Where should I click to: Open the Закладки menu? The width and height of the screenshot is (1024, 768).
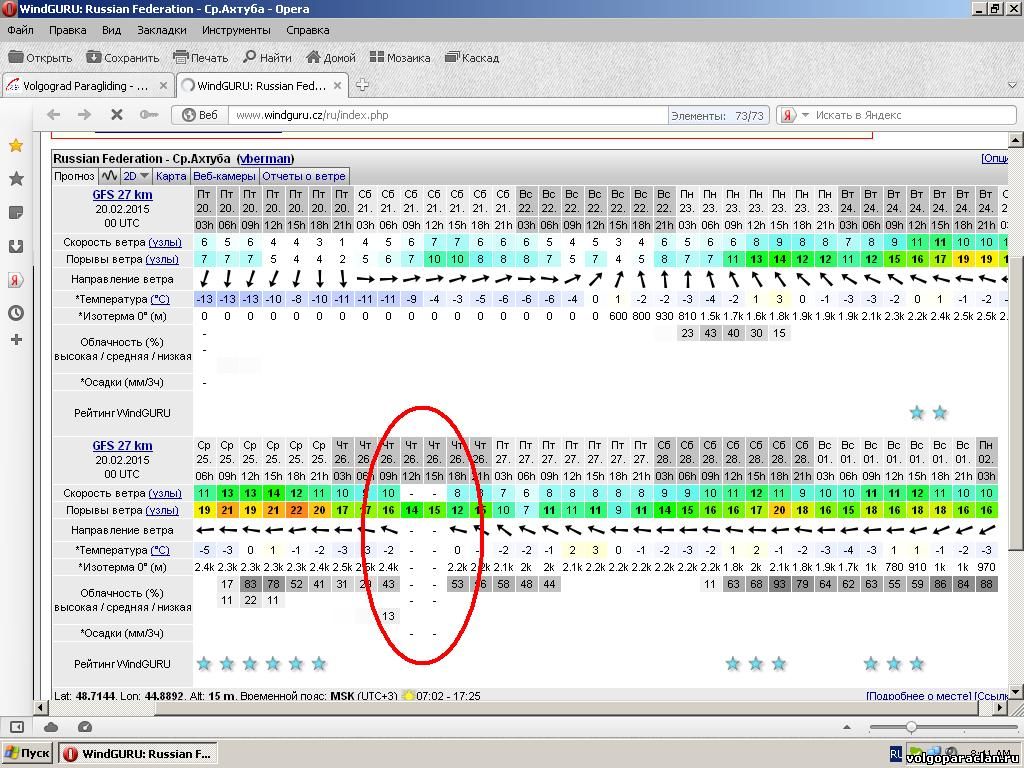click(161, 30)
